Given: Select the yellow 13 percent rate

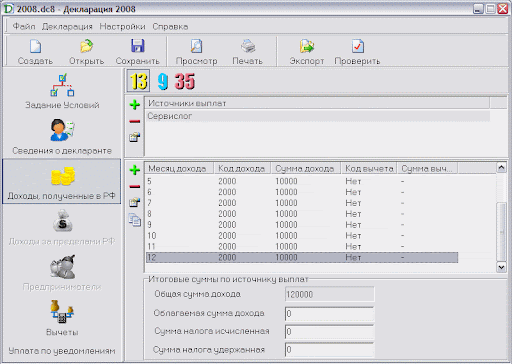Looking at the screenshot, I should [x=138, y=81].
